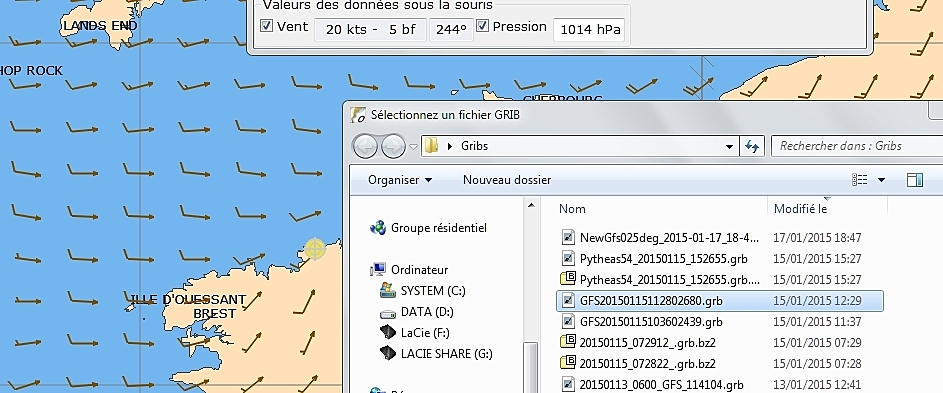Expand the view options dropdown arrow
Viewport: 943px width, 393px height.
pos(882,179)
